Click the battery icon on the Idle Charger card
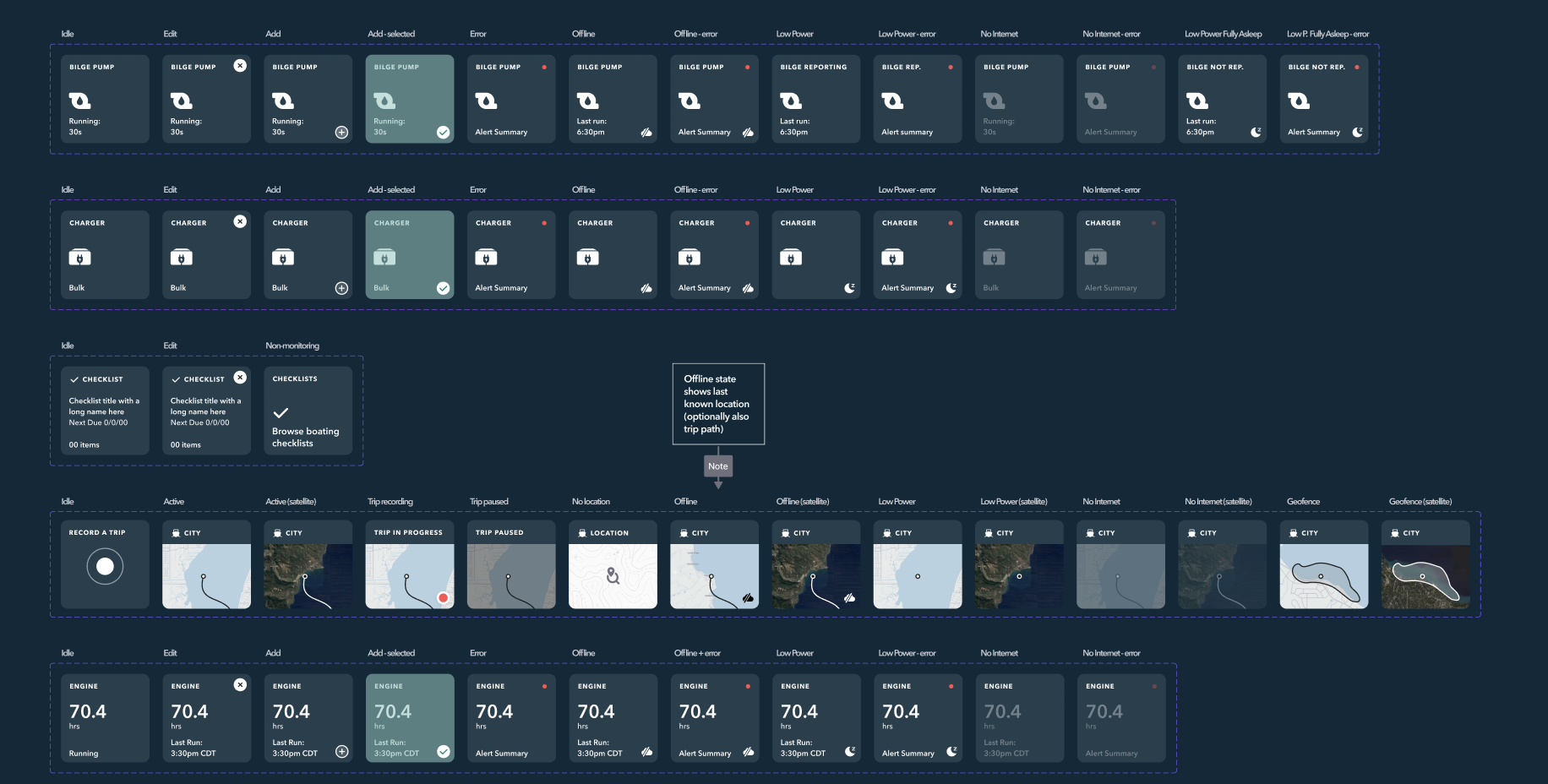This screenshot has width=1548, height=784. (x=79, y=258)
